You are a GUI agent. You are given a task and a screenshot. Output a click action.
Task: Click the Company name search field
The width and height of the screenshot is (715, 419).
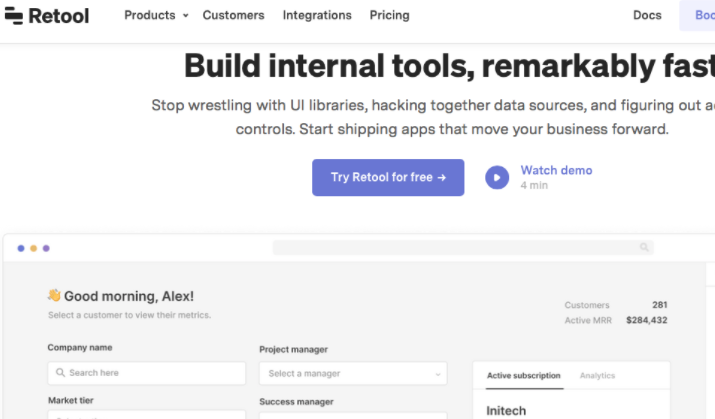[146, 373]
